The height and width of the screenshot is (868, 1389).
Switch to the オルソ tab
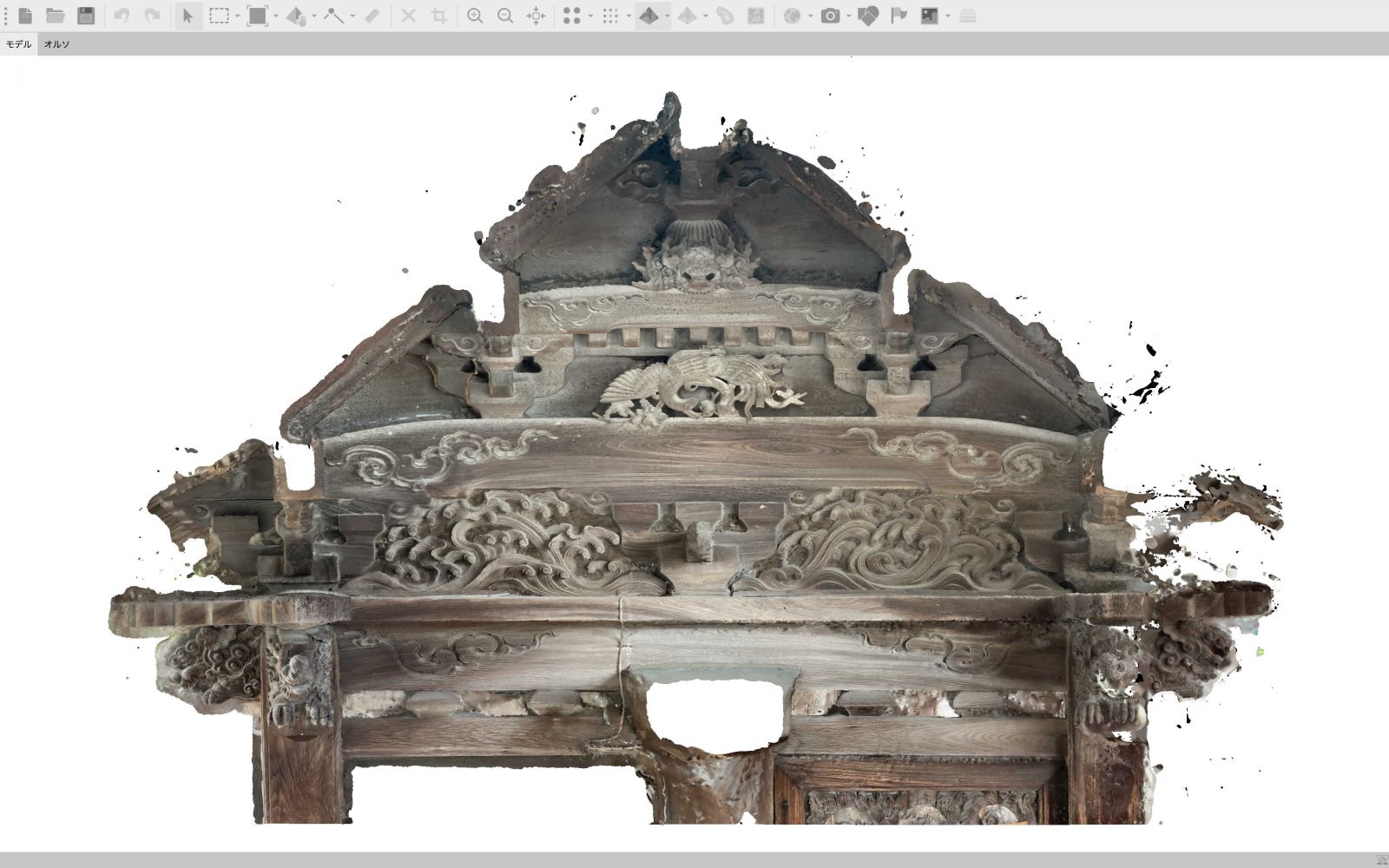coord(56,44)
